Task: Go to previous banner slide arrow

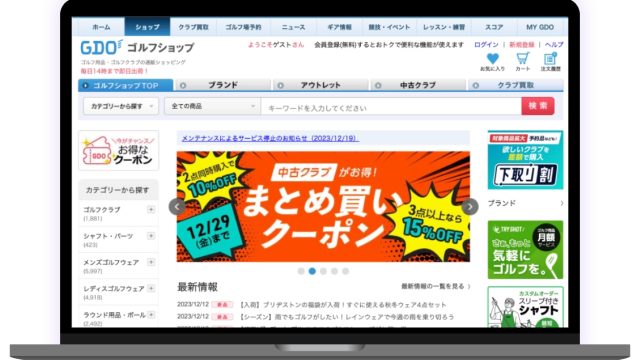Action: tap(177, 207)
